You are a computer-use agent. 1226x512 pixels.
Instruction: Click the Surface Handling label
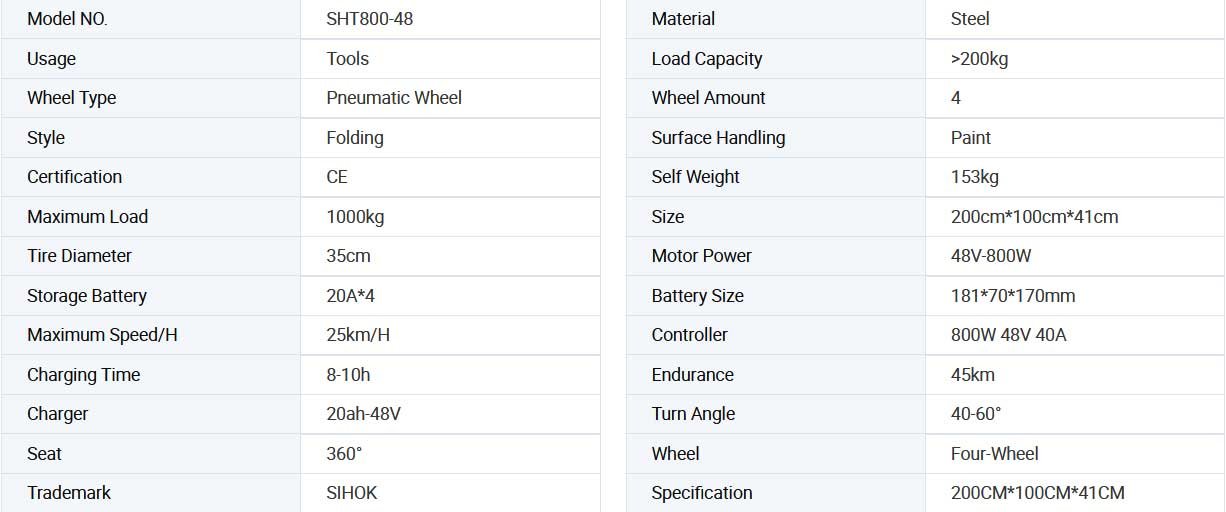tap(718, 138)
